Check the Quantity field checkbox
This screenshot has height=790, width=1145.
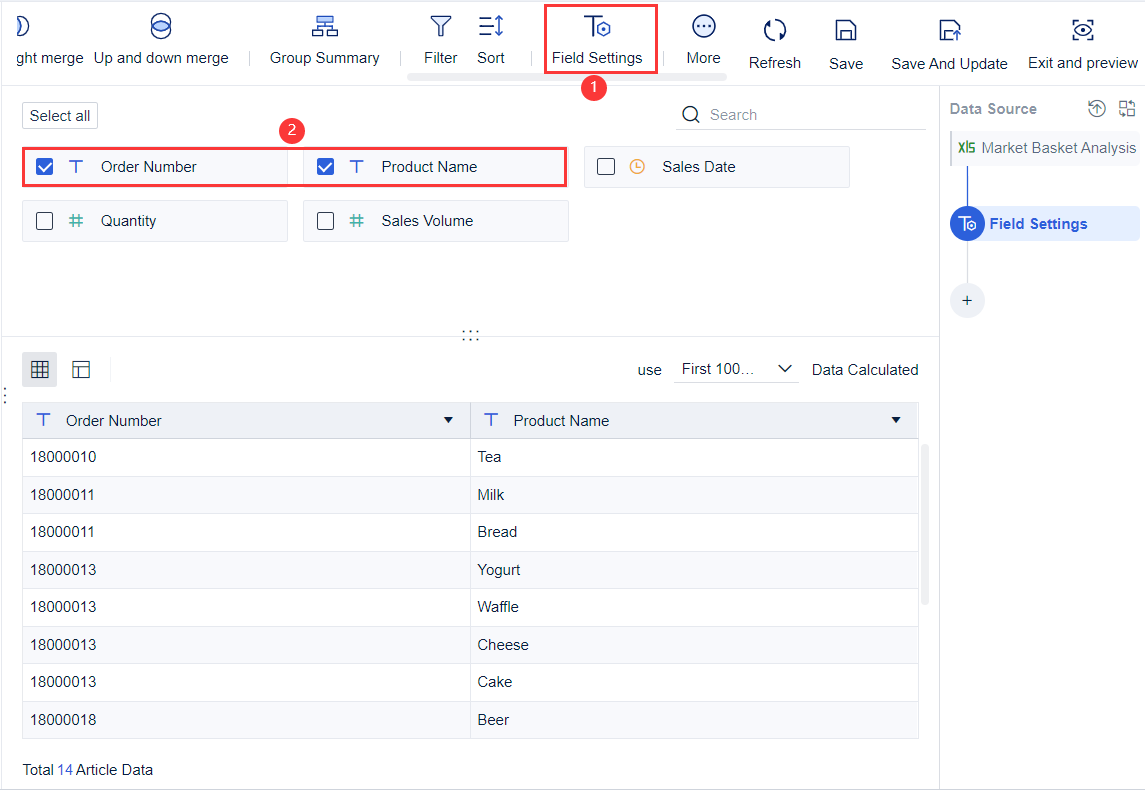click(x=45, y=221)
